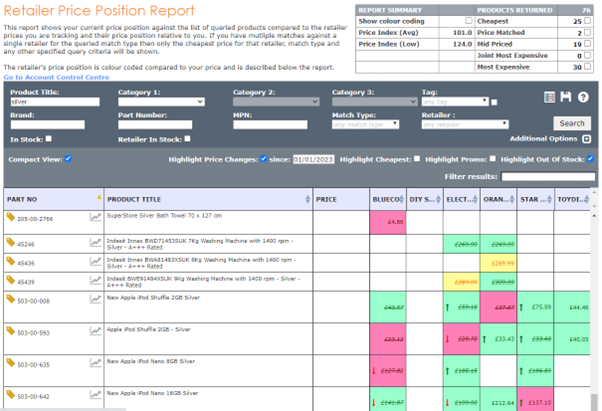Click the Part Number input field
This screenshot has height=411, width=602.
point(155,124)
